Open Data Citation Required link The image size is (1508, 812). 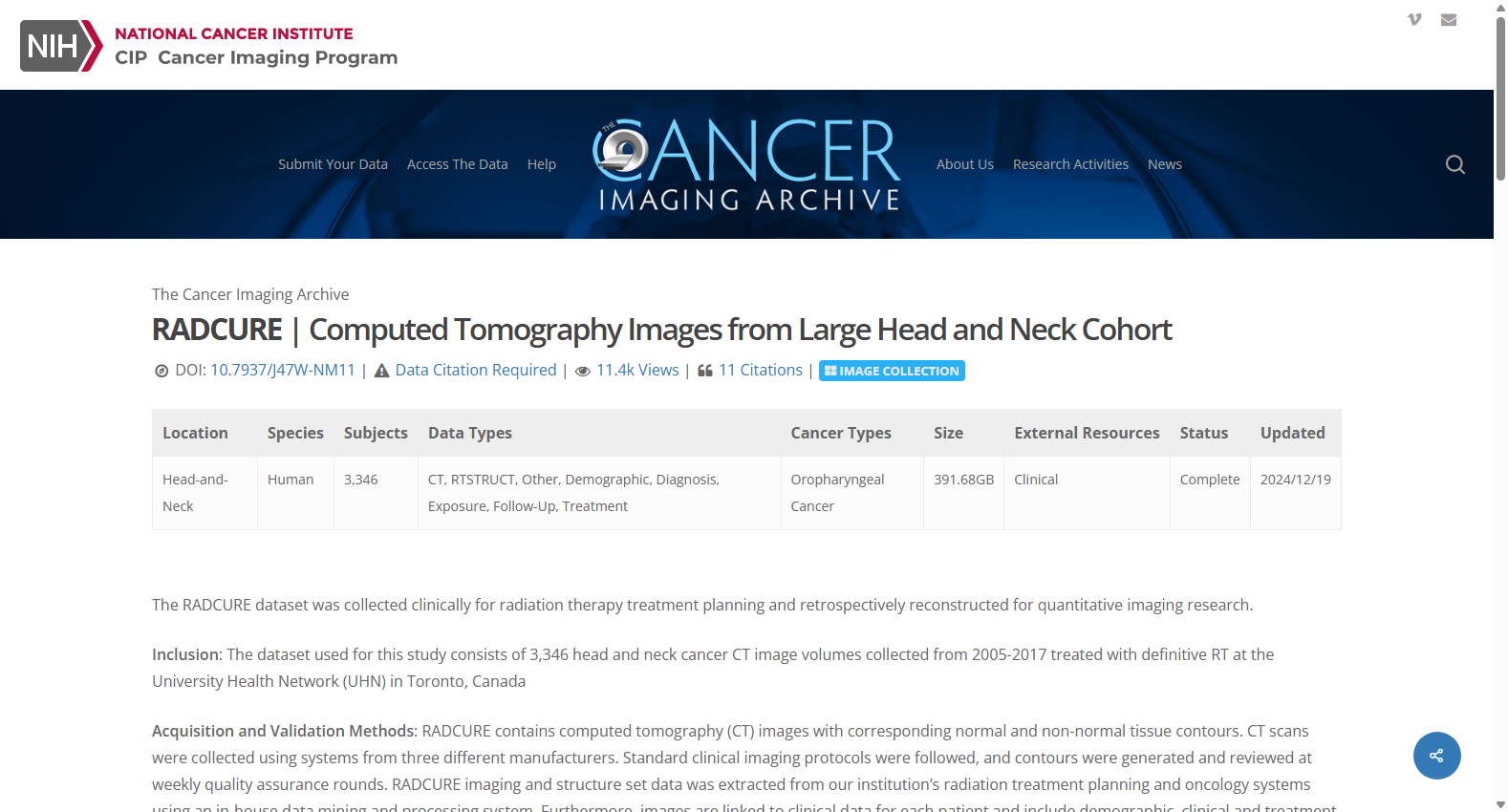pos(476,370)
